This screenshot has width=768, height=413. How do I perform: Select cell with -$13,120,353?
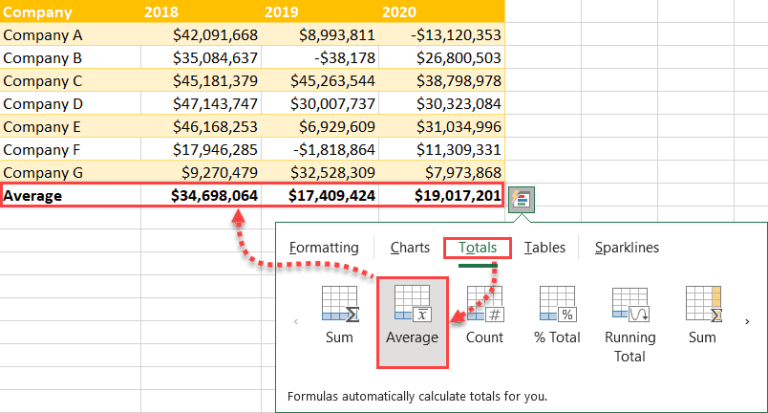(441, 35)
